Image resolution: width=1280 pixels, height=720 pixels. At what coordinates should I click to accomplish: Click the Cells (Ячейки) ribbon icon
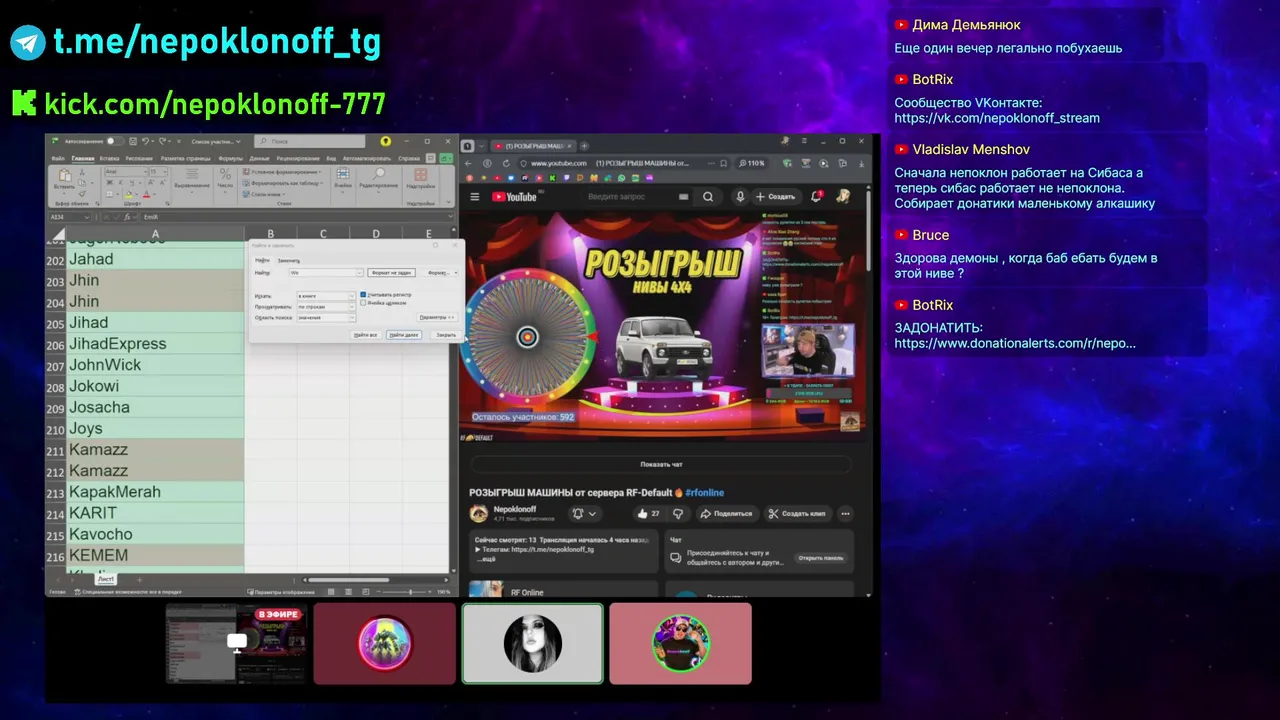tap(343, 173)
